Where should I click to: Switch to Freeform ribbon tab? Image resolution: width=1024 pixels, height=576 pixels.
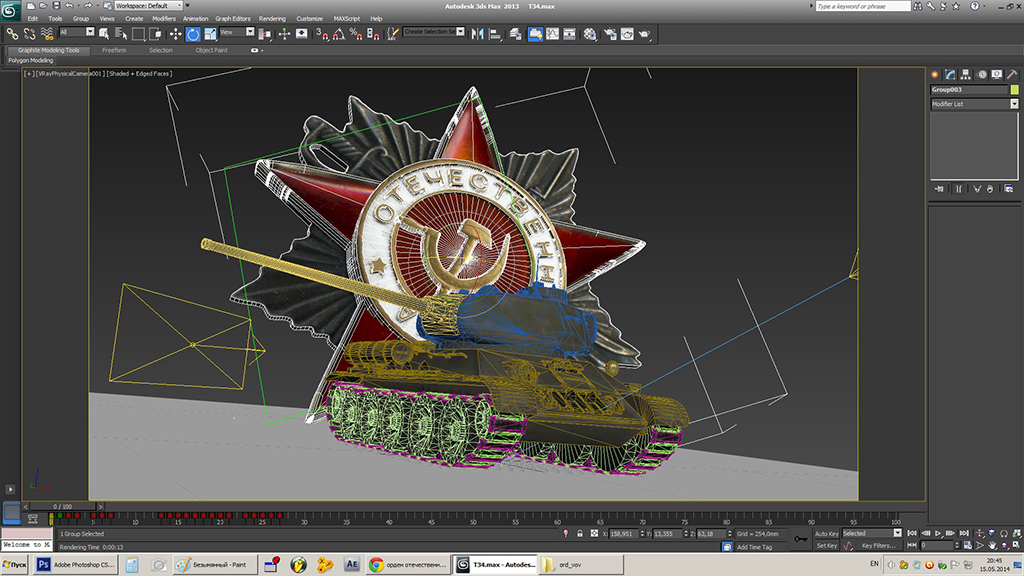114,50
